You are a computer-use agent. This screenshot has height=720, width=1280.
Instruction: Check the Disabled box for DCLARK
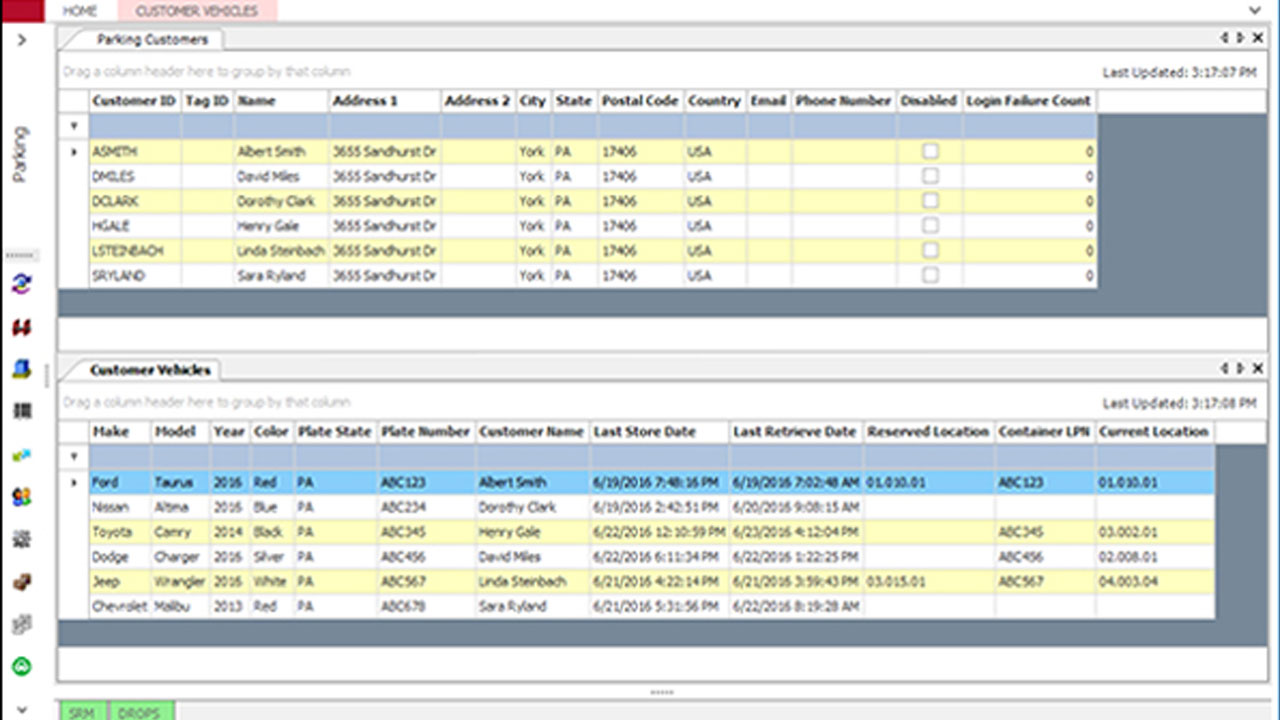[x=930, y=201]
